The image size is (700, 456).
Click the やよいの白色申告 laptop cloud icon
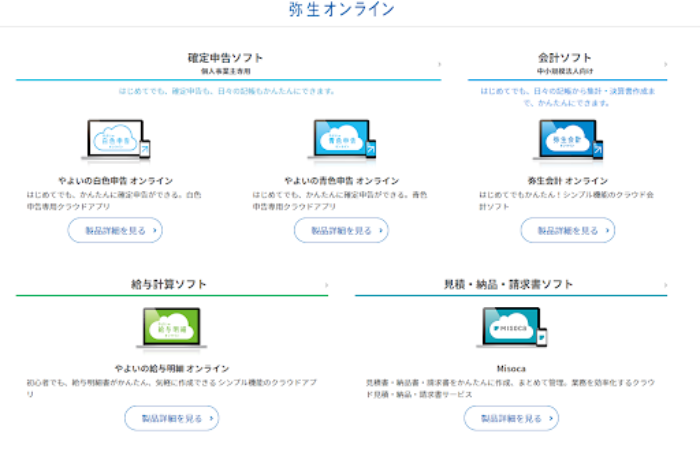115,141
